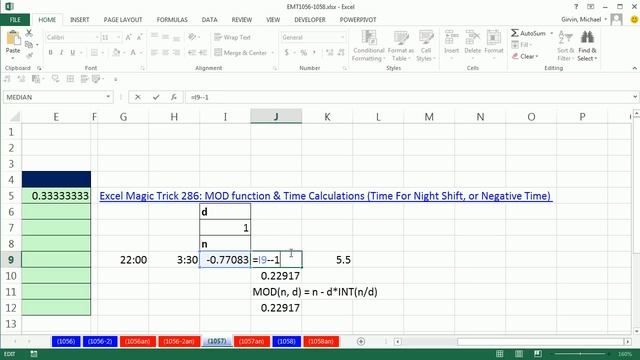The width and height of the screenshot is (640, 360).
Task: Add a new sheet with plus button
Action: click(361, 341)
